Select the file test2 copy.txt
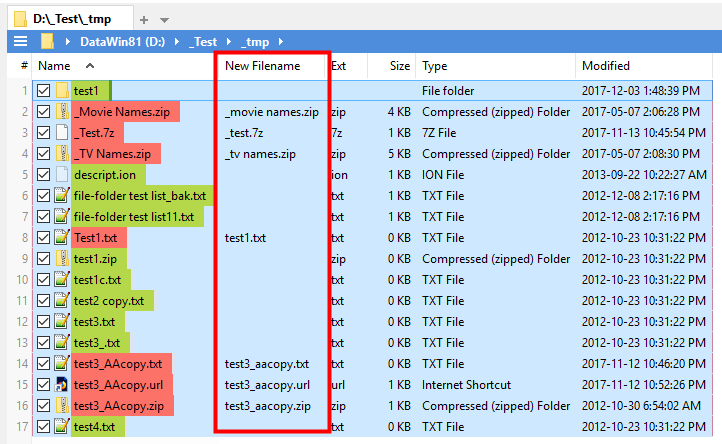 coord(109,301)
